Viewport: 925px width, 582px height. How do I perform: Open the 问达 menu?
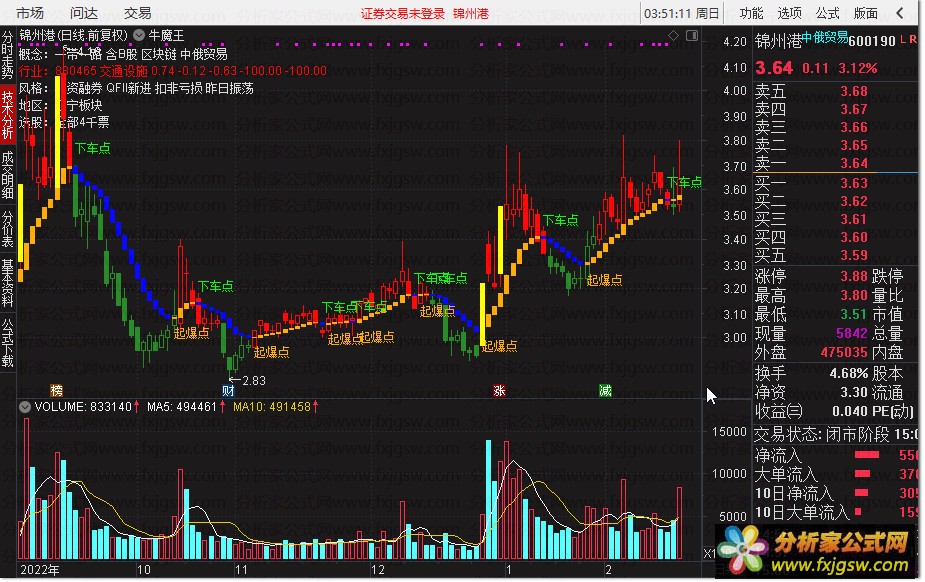(x=84, y=13)
